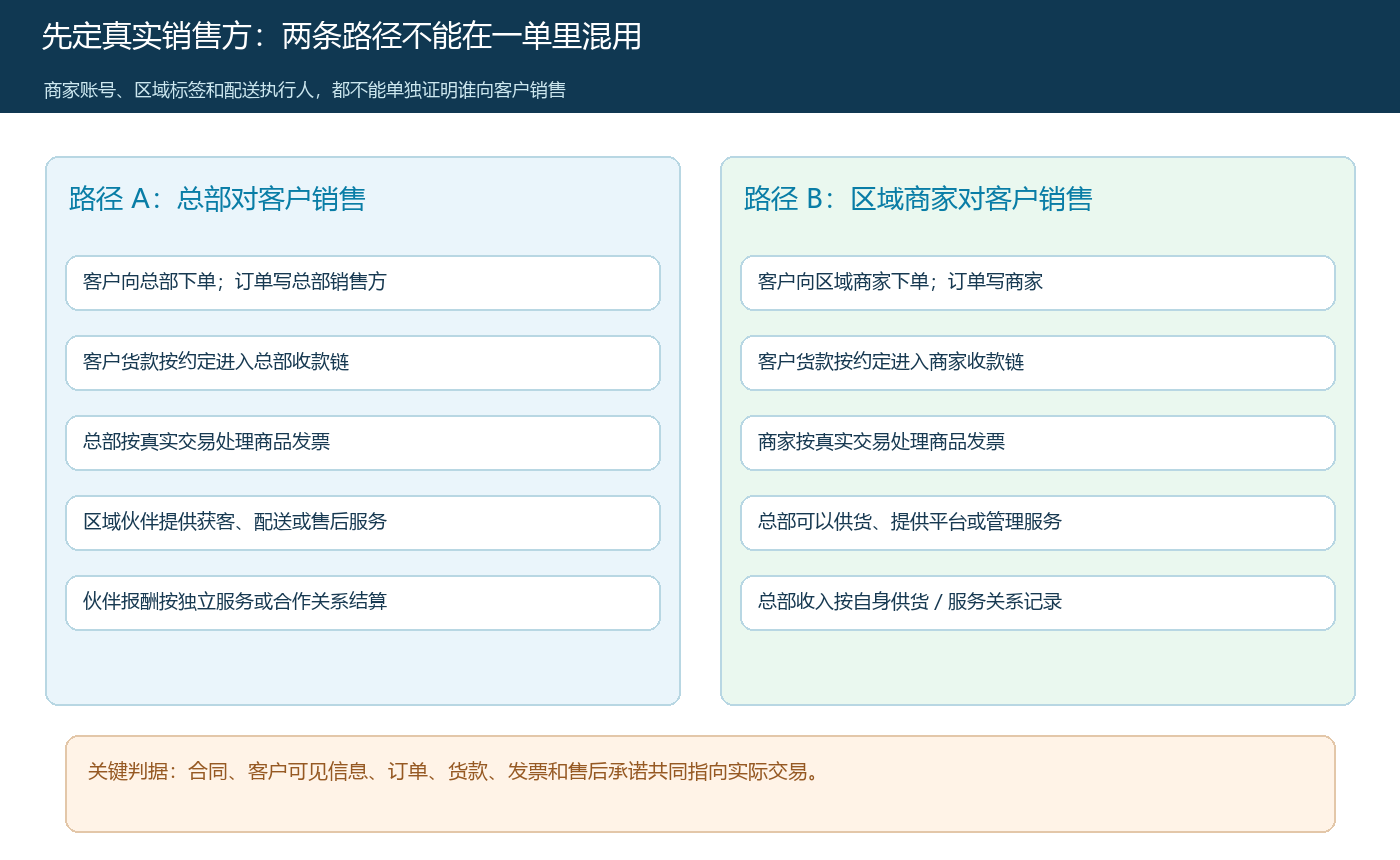Select card 商家按真实交易处理商品发票
This screenshot has width=1400, height=860.
1038,443
